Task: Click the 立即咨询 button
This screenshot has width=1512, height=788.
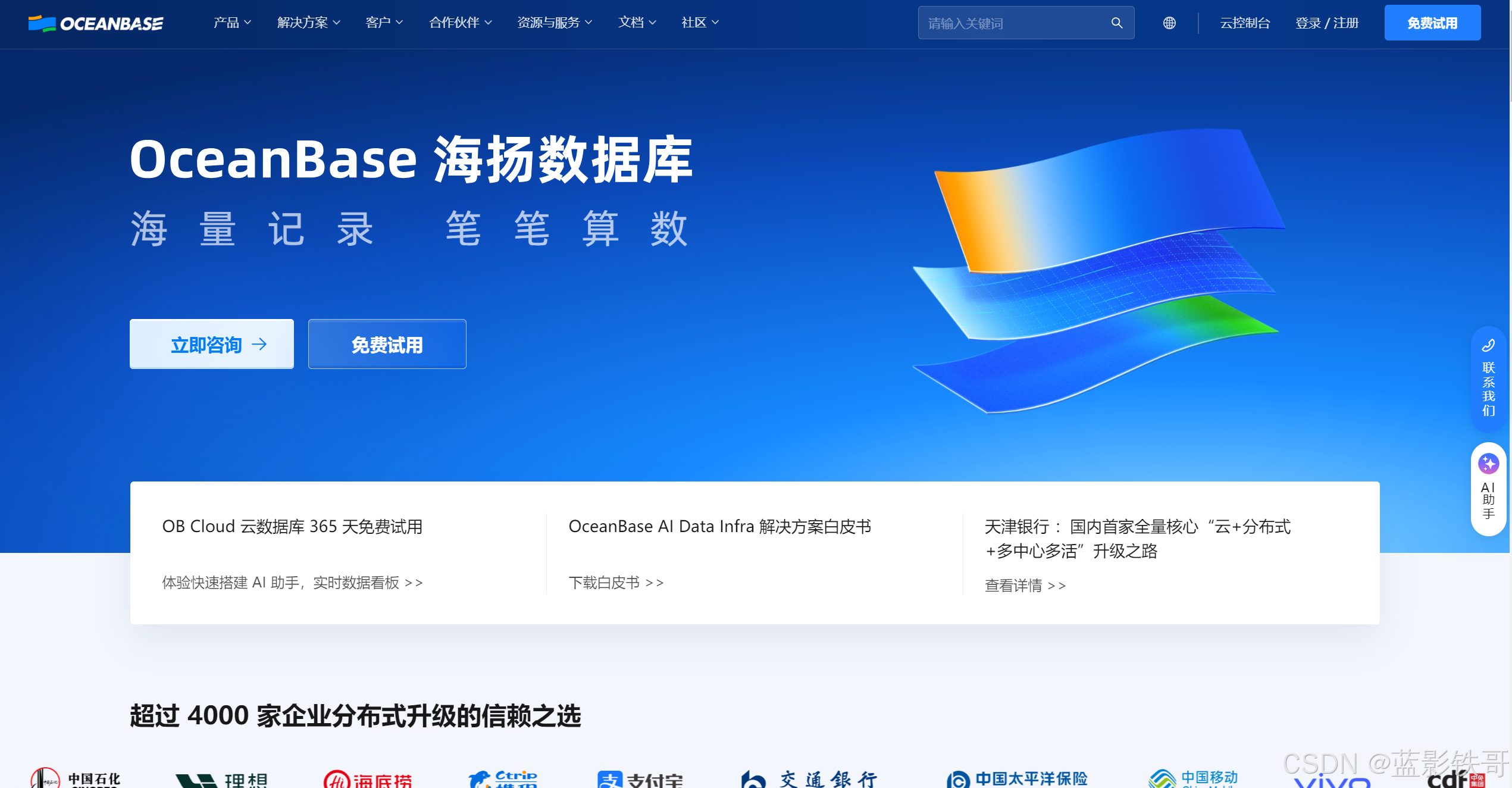Action: coord(212,345)
